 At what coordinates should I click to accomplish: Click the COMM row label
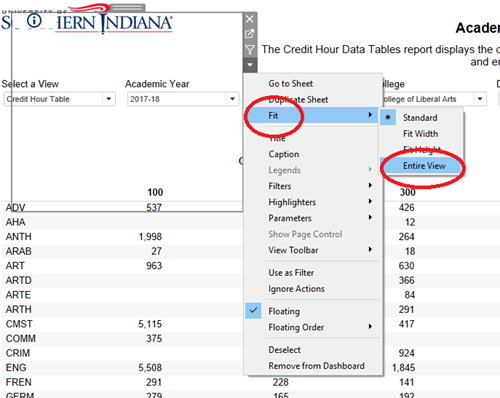coord(21,338)
